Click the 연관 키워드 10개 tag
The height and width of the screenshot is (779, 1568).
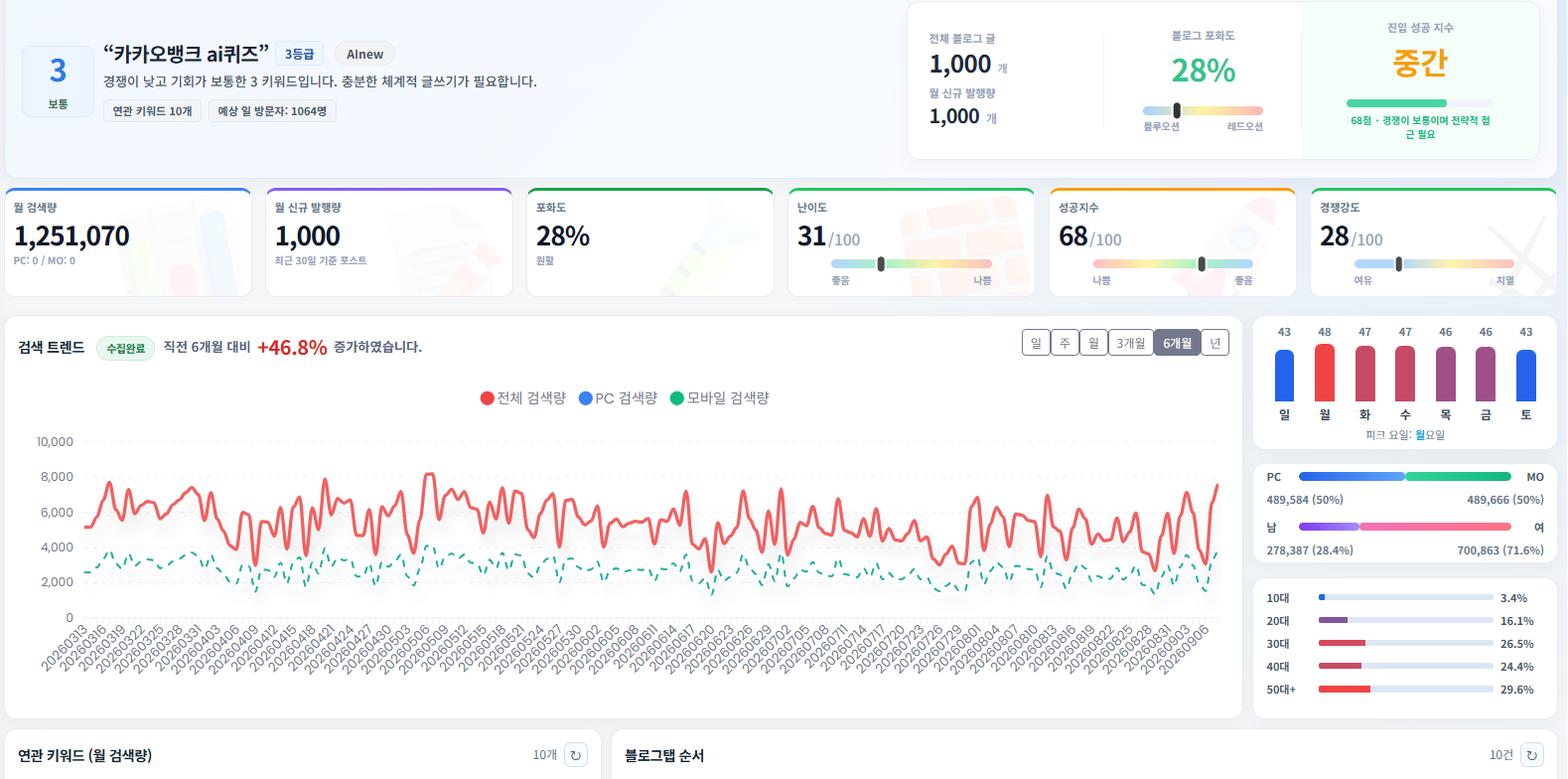point(152,111)
